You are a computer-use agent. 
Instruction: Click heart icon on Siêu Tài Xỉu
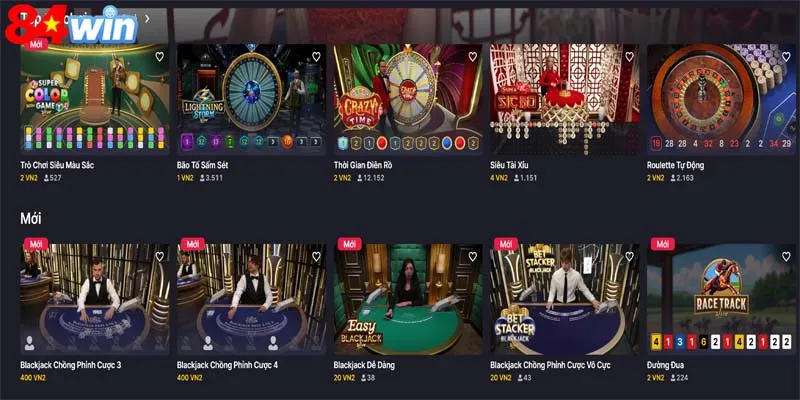[x=630, y=57]
